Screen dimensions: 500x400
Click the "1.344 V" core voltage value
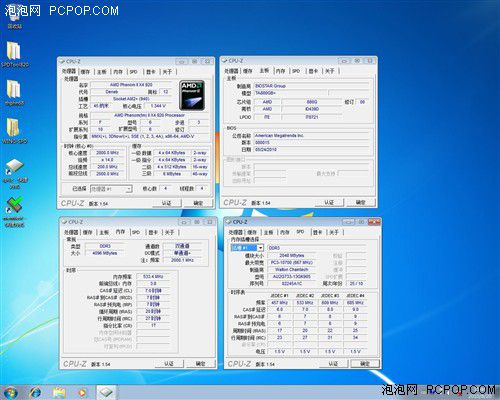click(158, 106)
